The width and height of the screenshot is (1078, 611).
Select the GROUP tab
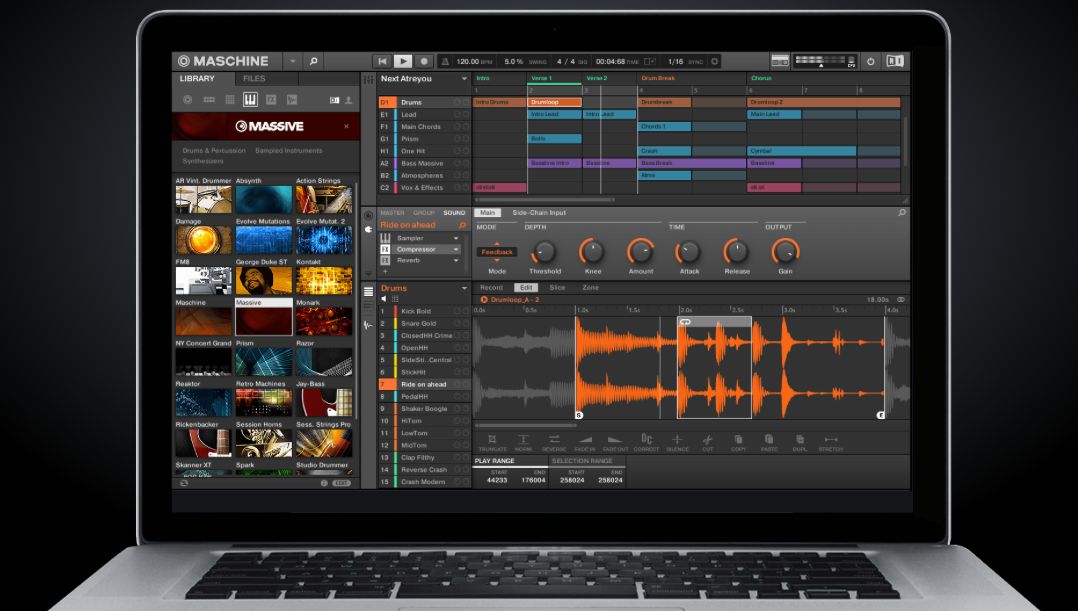(x=424, y=213)
